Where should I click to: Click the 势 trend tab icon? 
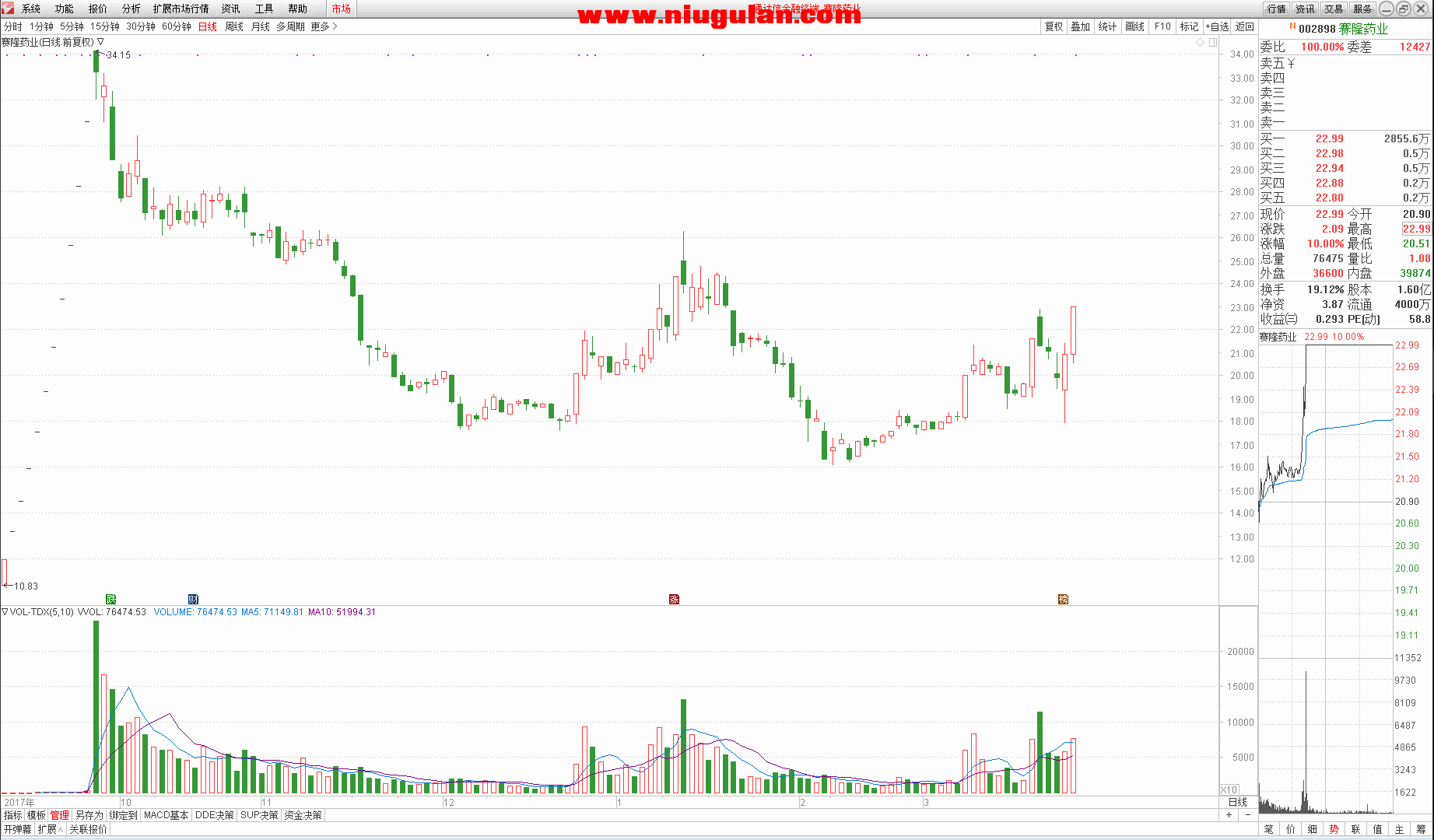click(1334, 830)
